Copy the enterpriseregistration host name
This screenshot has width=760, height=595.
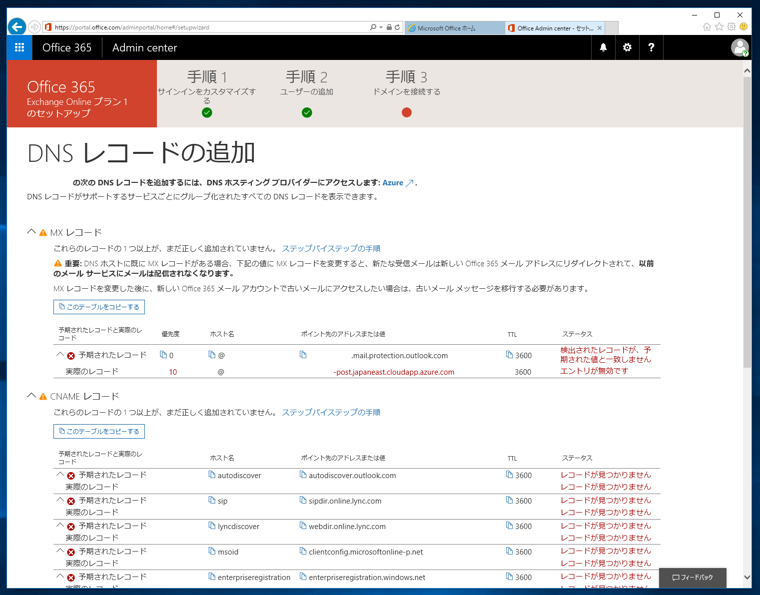pos(212,577)
